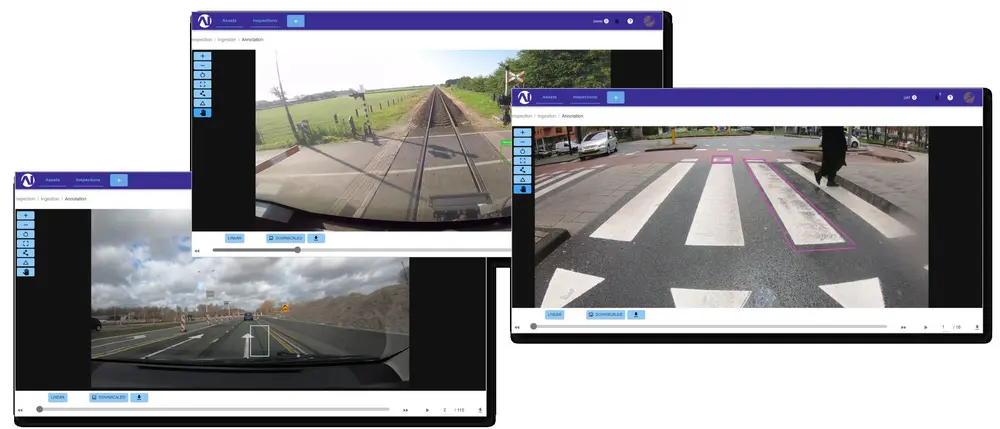The width and height of the screenshot is (1000, 429).
Task: Open notifications bell in railway window
Action: click(617, 21)
